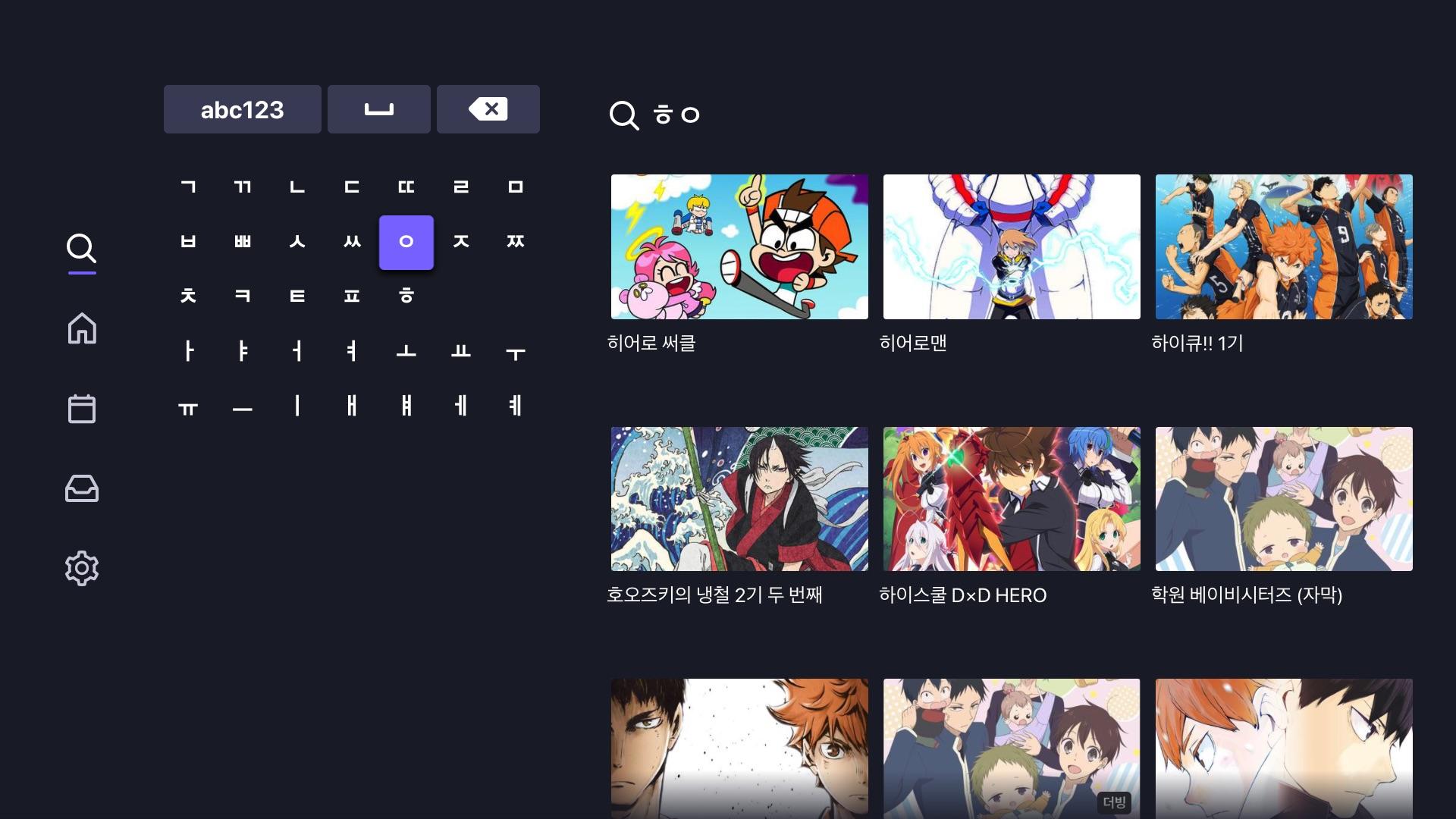The width and height of the screenshot is (1456, 819).
Task: Tap the ㅖ vowel key
Action: click(516, 406)
